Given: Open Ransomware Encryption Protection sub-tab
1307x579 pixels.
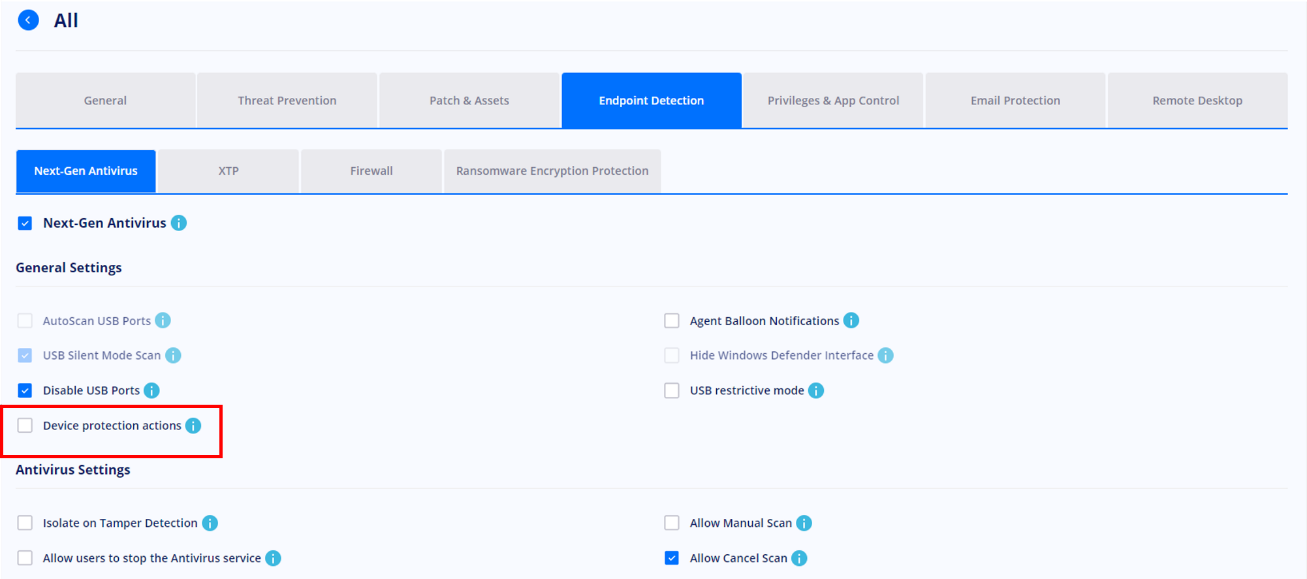Looking at the screenshot, I should click(552, 171).
